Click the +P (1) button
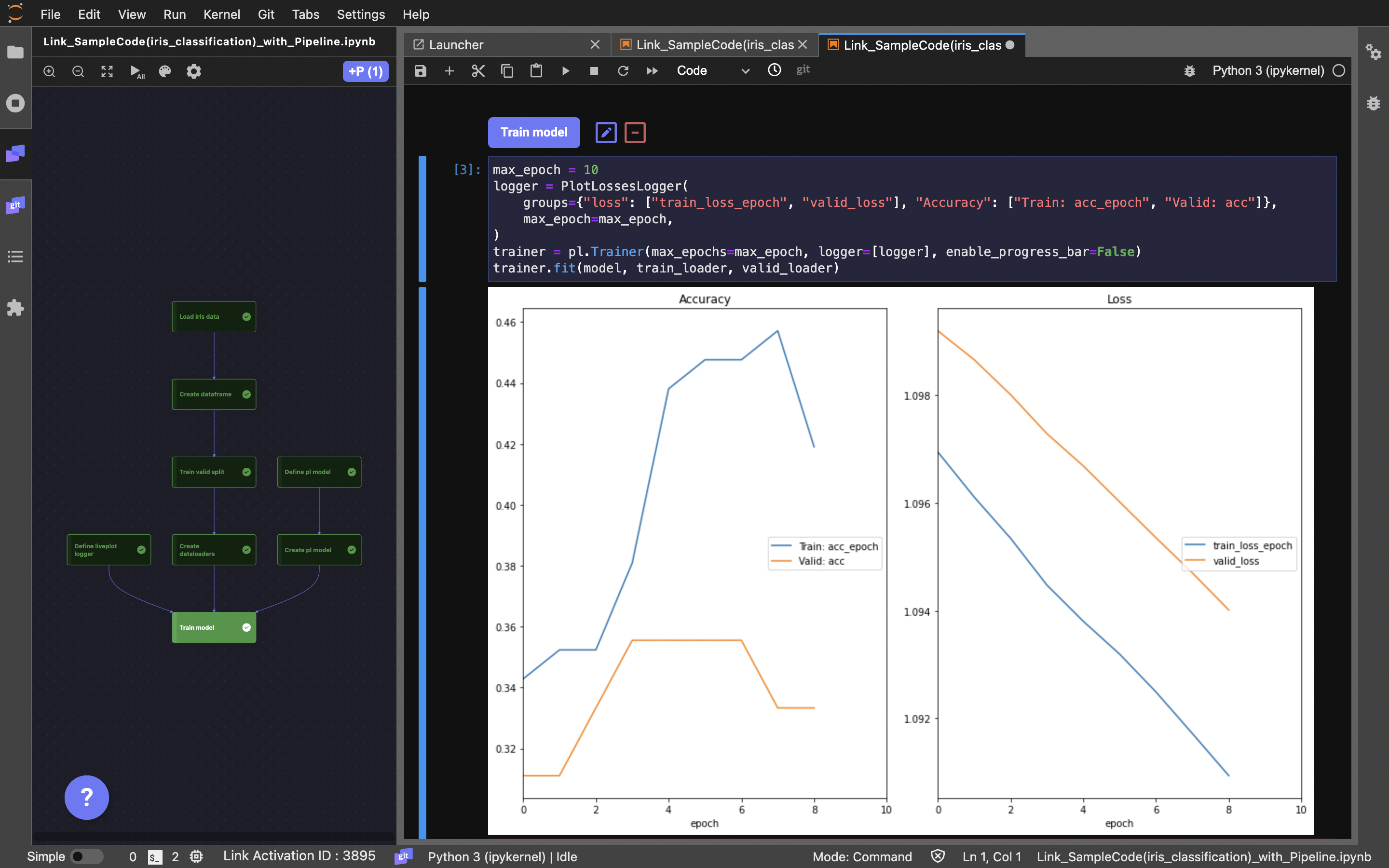The height and width of the screenshot is (868, 1389). click(365, 72)
